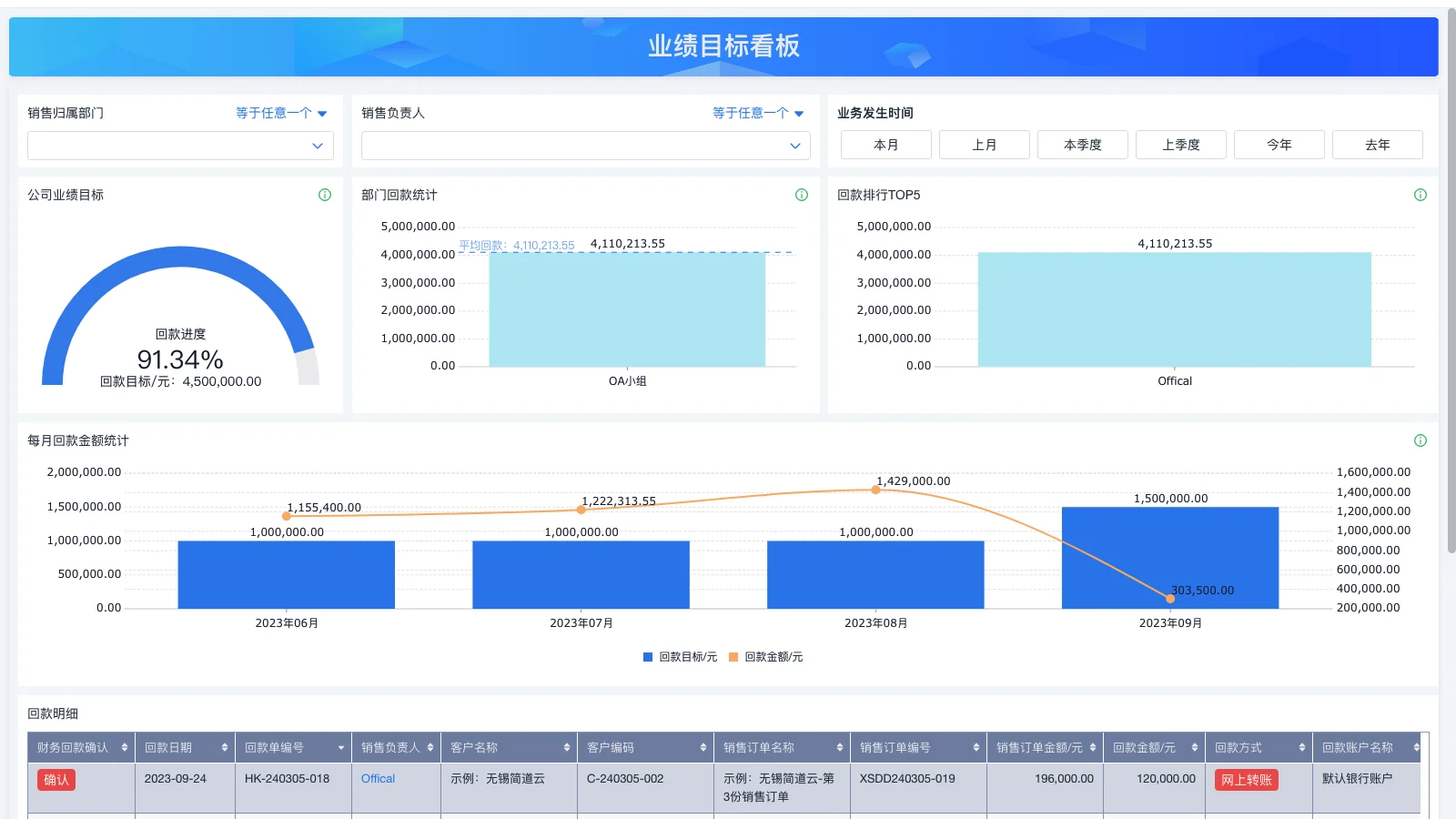Open the info tooltip on 回款排行TOP5

(1421, 194)
